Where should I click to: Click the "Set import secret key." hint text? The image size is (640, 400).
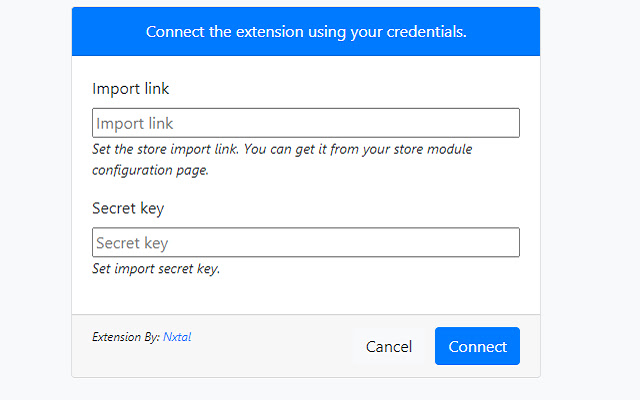156,269
